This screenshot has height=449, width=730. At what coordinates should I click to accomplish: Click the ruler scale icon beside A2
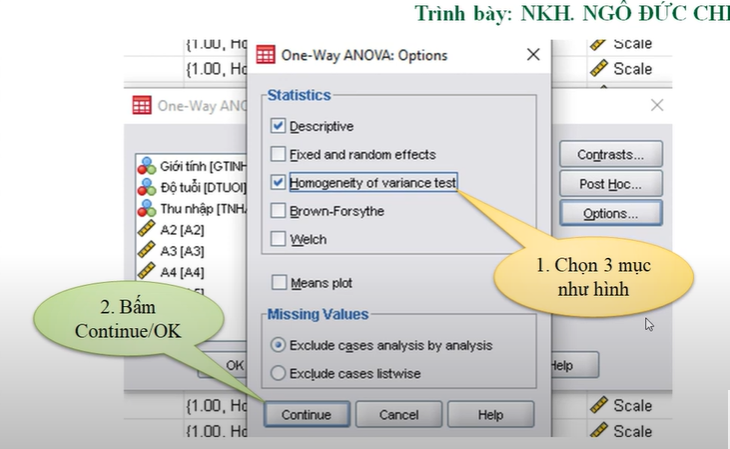146,230
